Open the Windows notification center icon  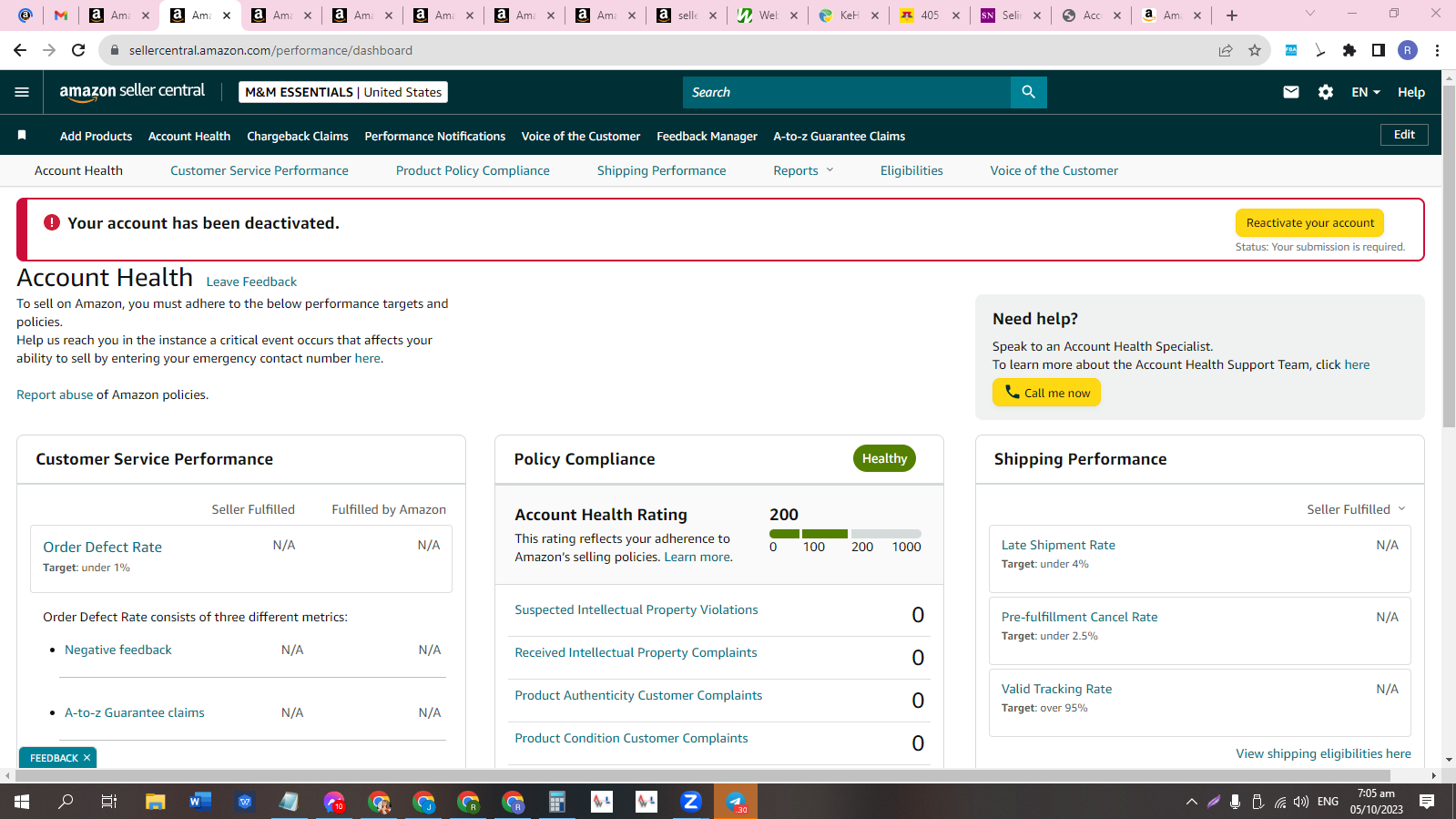click(x=1427, y=802)
